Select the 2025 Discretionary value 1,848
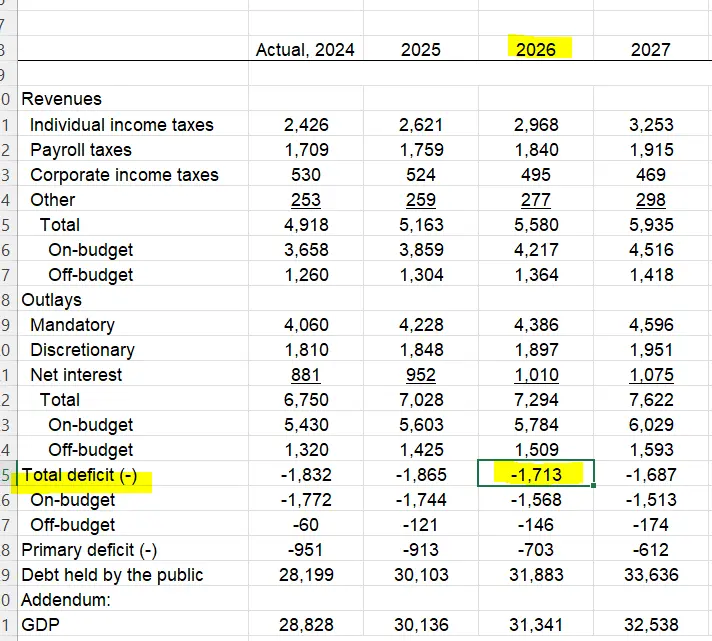Viewport: 712px width, 641px height. pyautogui.click(x=419, y=350)
